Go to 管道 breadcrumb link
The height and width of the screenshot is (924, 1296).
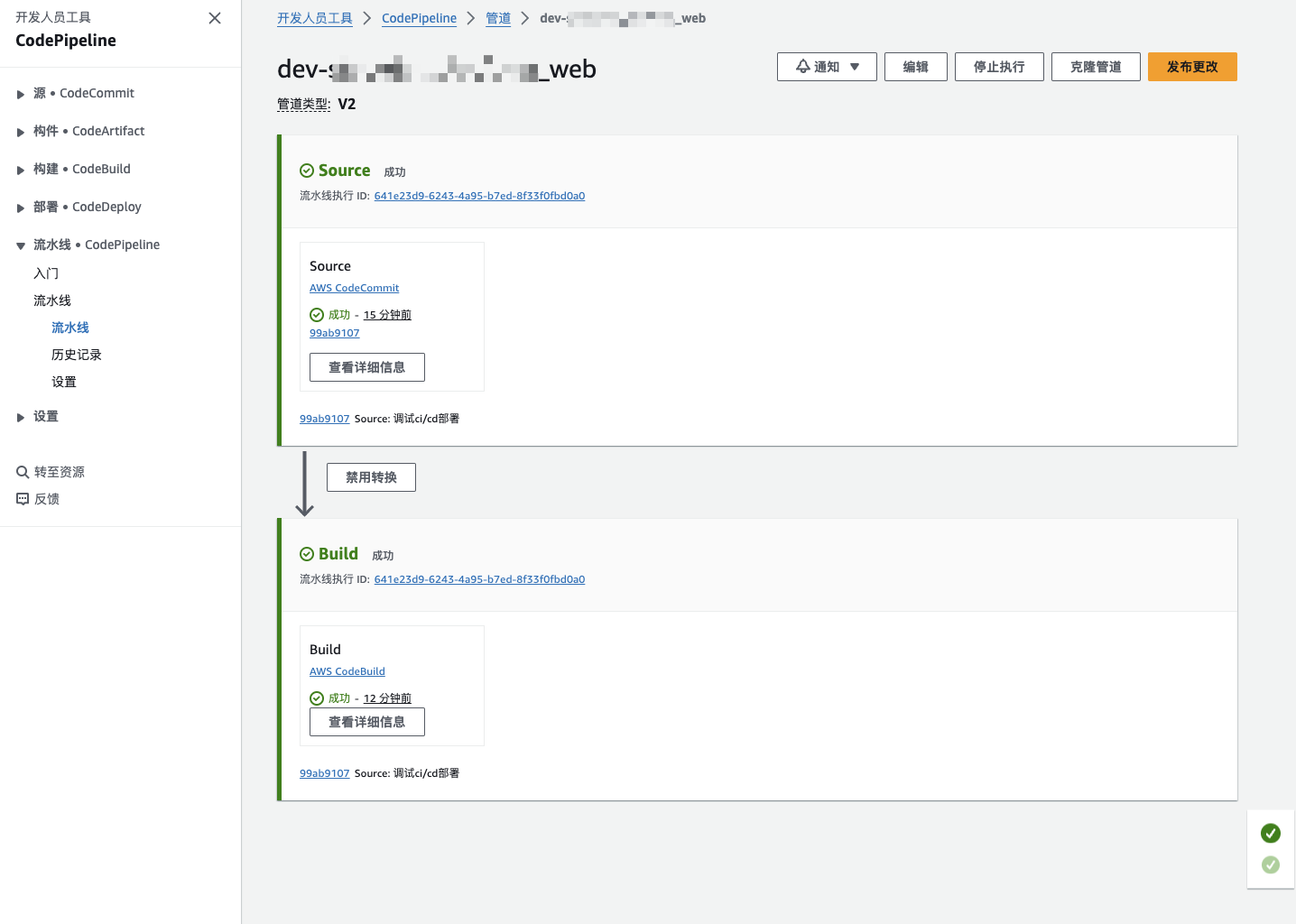[498, 18]
